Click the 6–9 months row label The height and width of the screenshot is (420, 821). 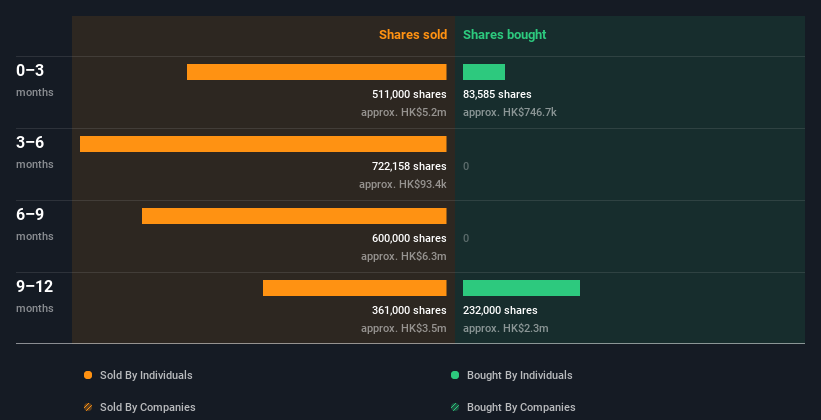35,224
